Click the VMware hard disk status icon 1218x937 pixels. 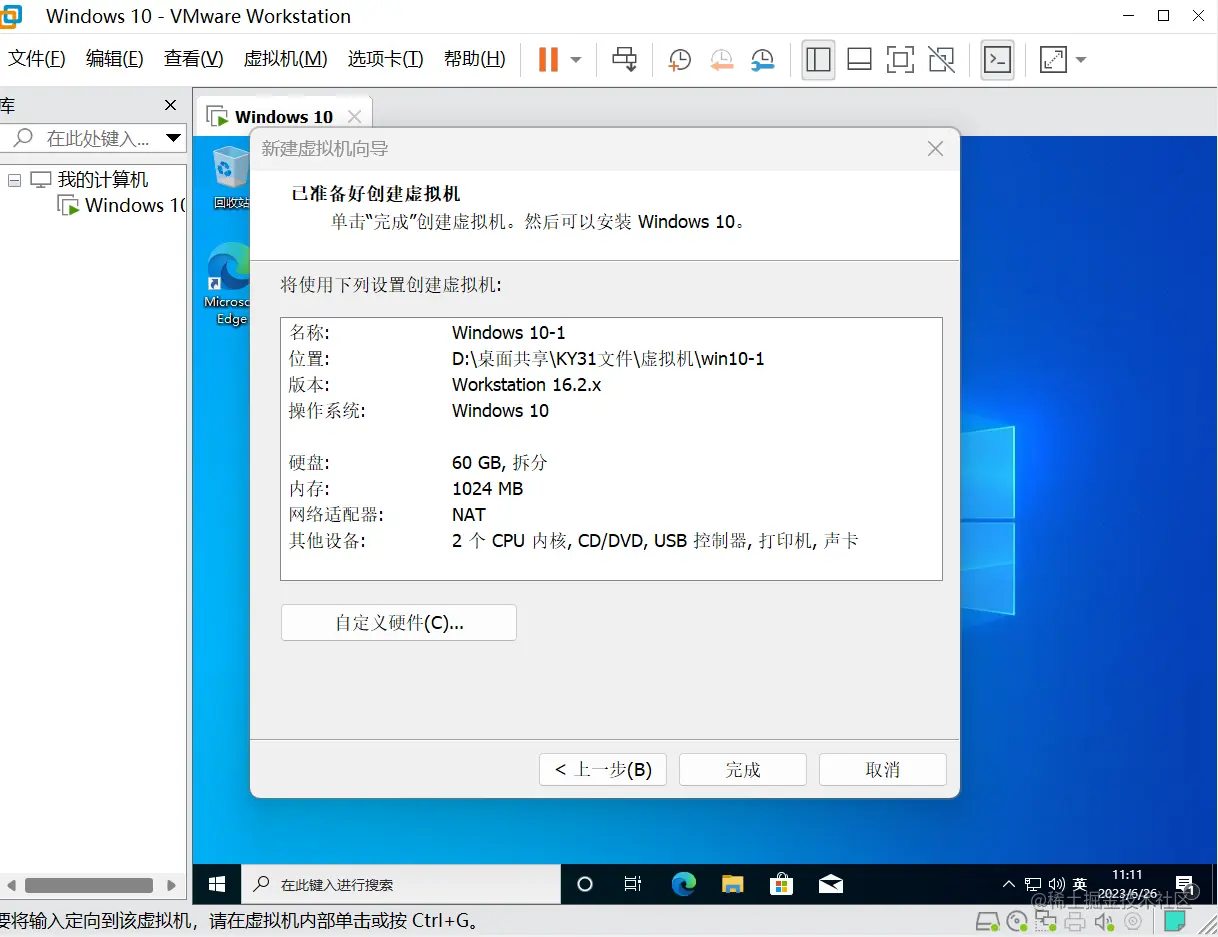[x=986, y=922]
